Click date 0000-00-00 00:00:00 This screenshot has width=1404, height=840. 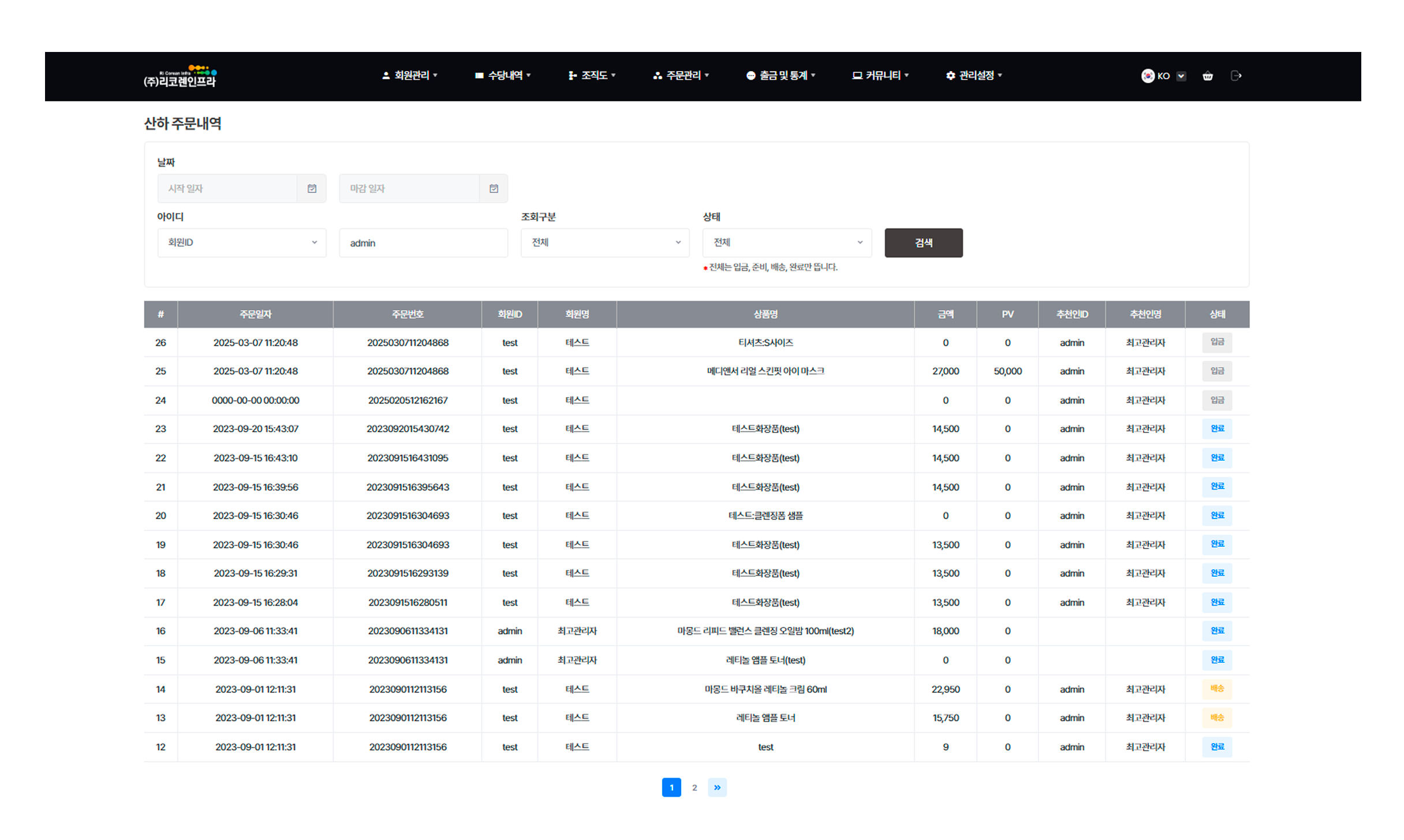click(x=255, y=400)
